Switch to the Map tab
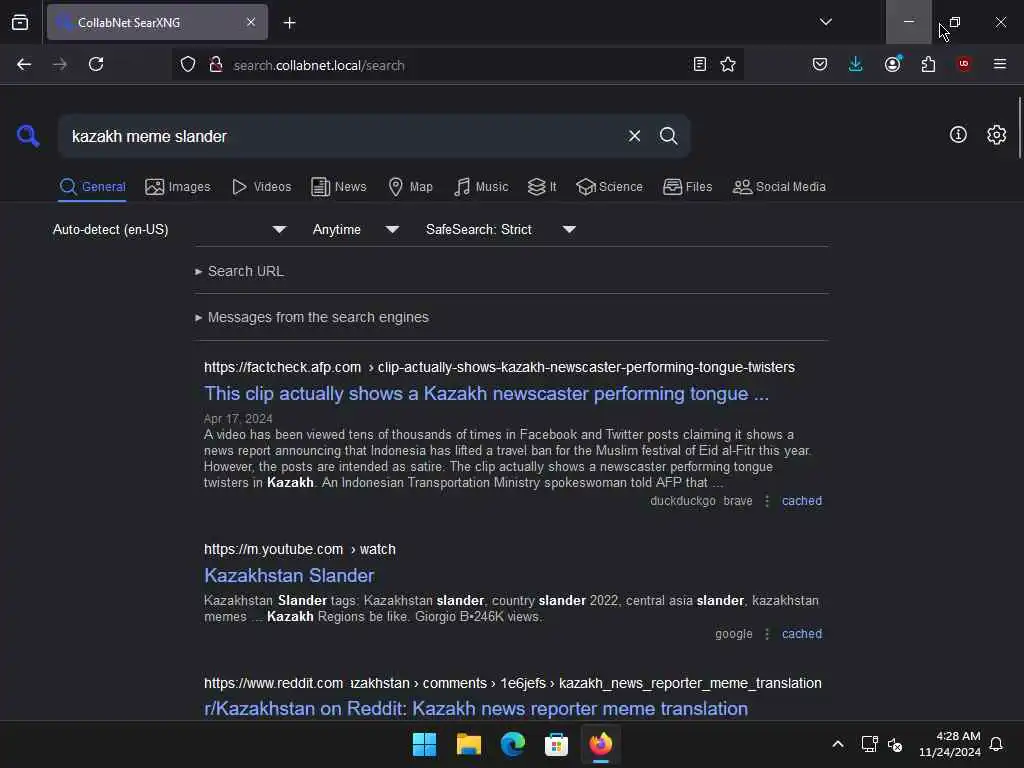 click(410, 187)
